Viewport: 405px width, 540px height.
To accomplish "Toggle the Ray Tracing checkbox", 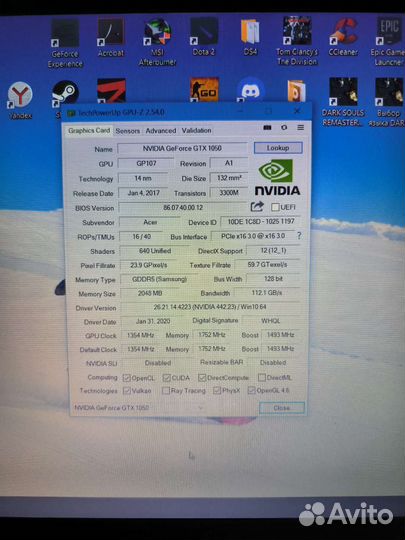I will click(x=166, y=391).
